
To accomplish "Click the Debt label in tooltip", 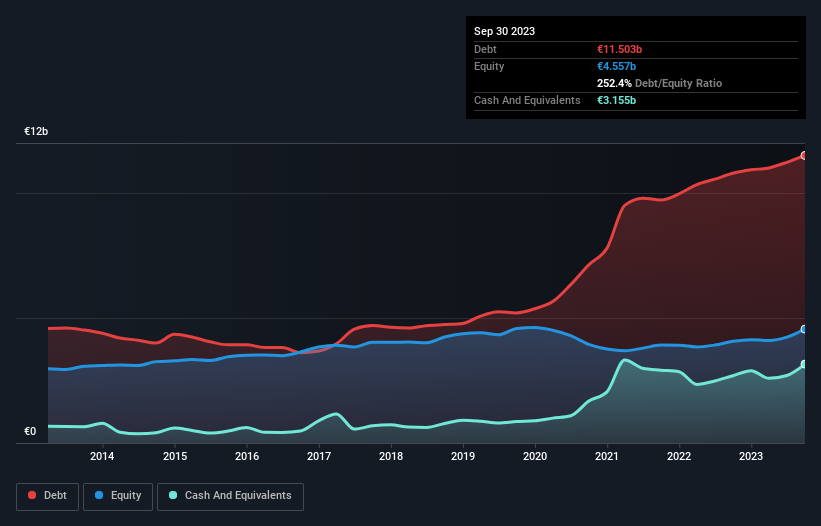I will [x=485, y=49].
